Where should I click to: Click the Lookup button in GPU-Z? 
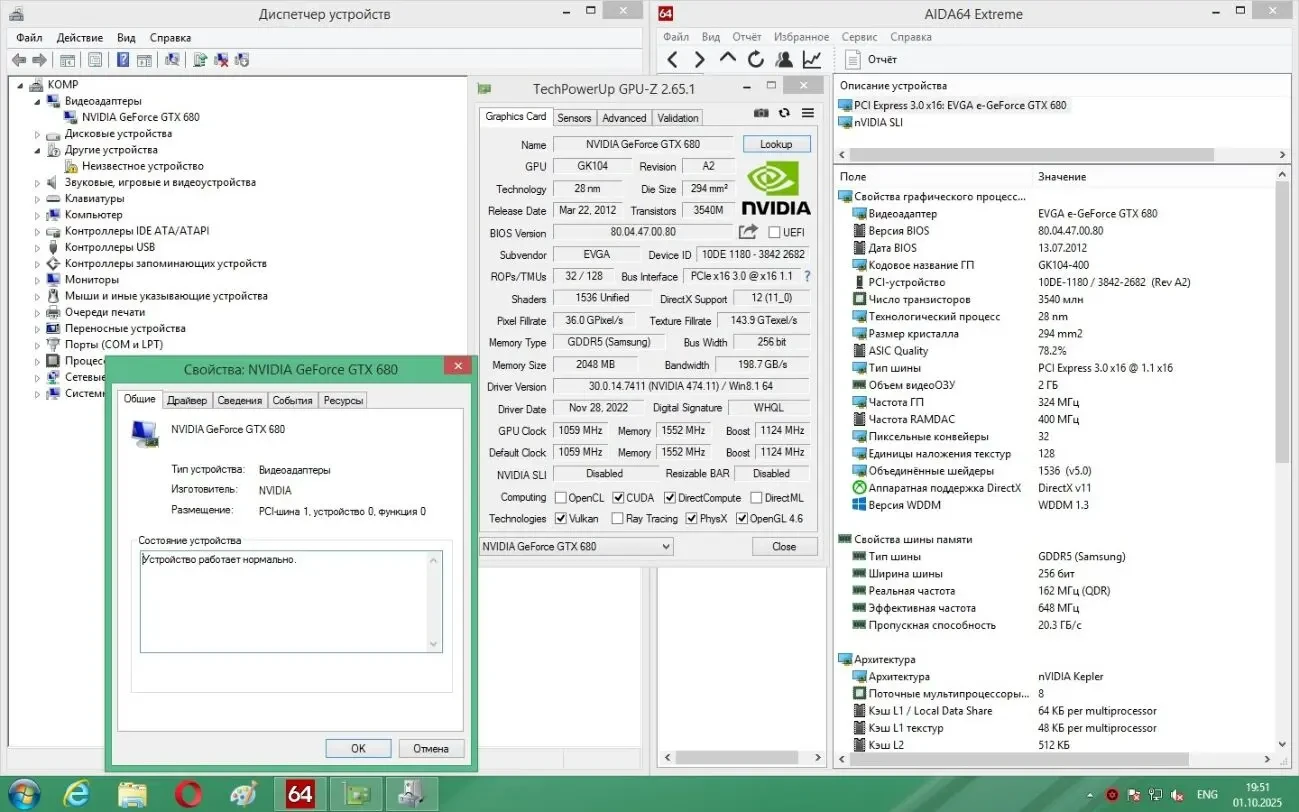(x=776, y=144)
